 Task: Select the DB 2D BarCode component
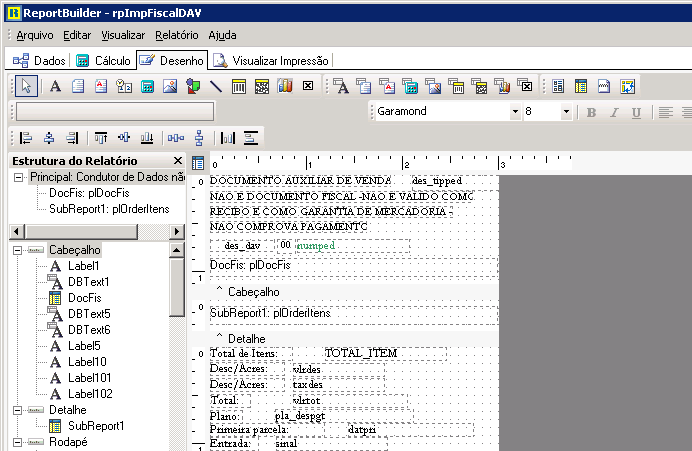tap(479, 86)
